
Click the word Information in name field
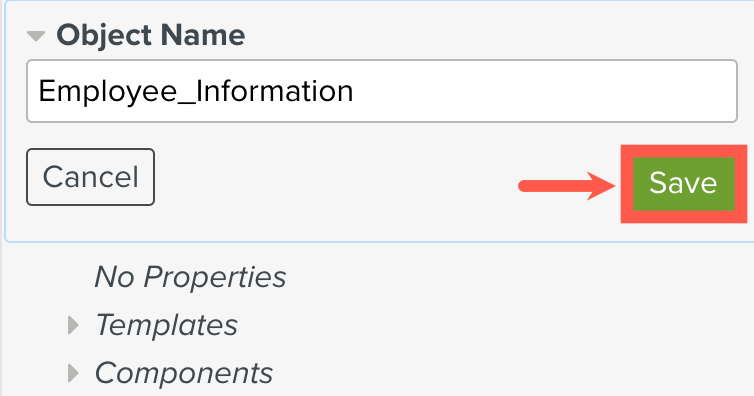point(275,91)
